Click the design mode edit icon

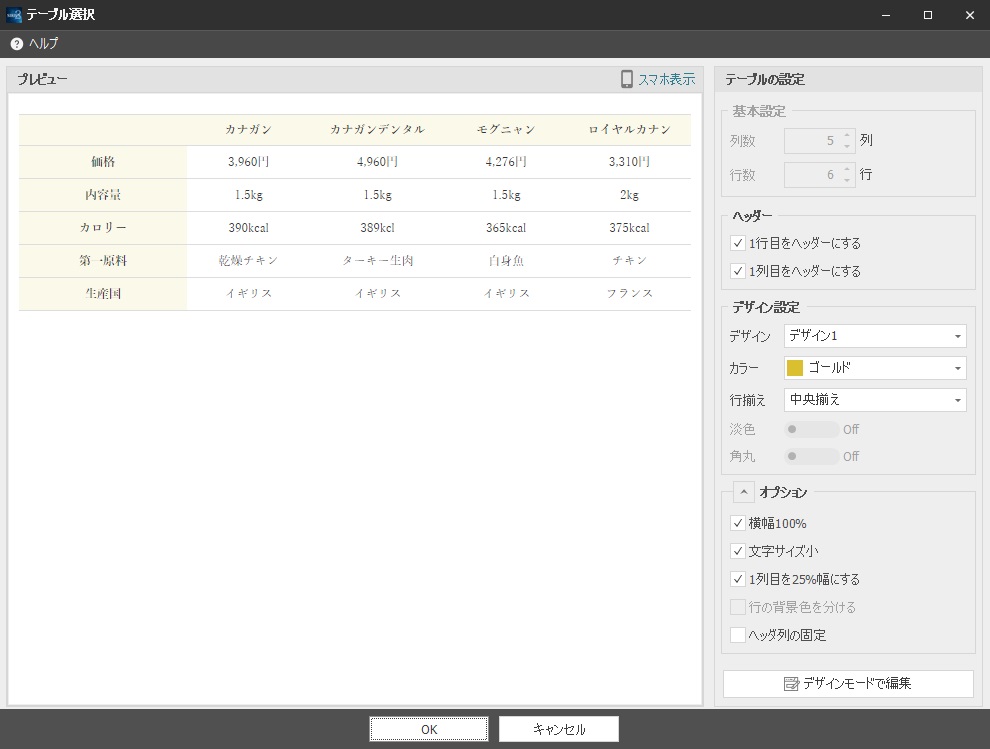(x=791, y=683)
